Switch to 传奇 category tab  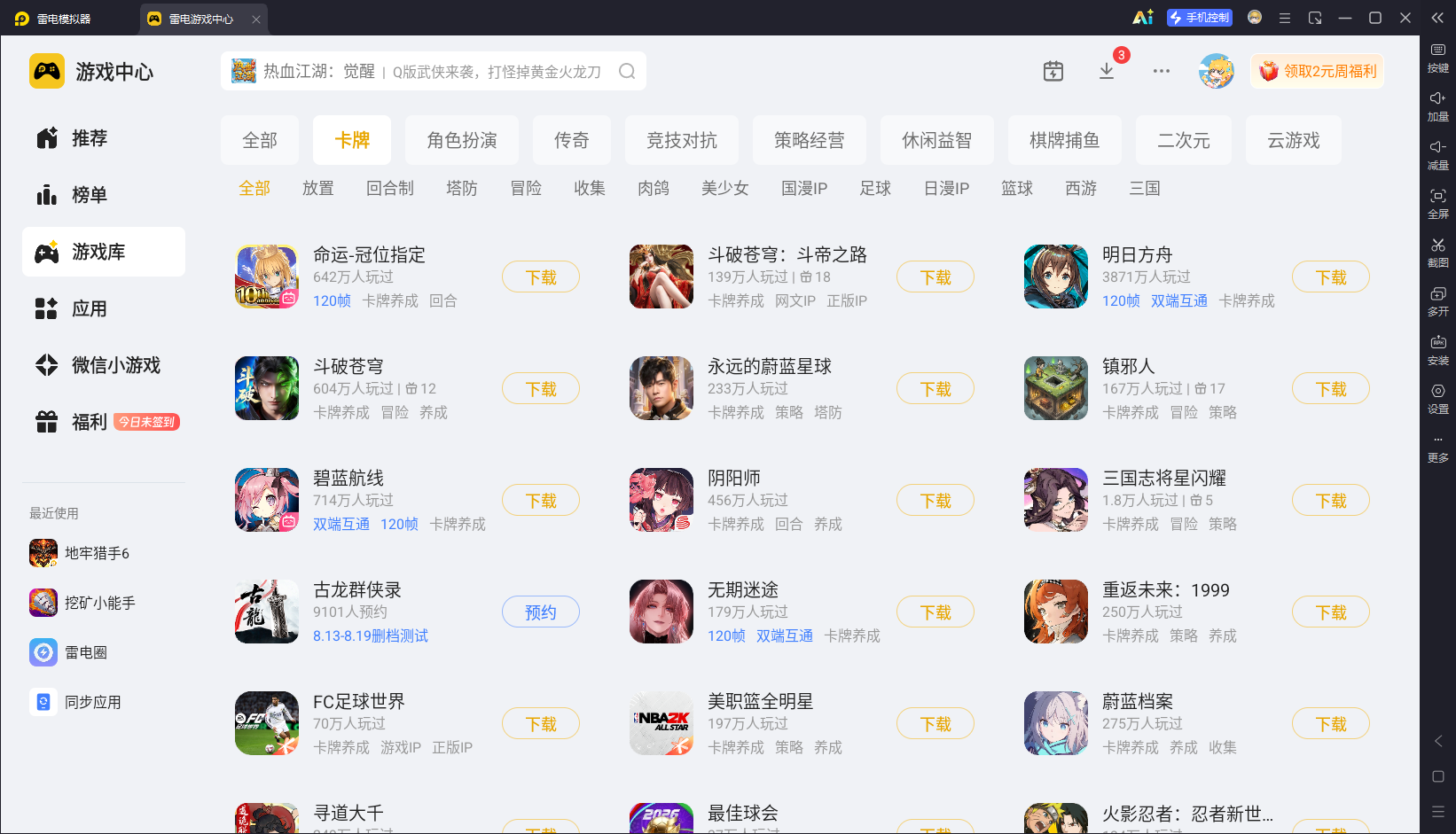pyautogui.click(x=572, y=140)
